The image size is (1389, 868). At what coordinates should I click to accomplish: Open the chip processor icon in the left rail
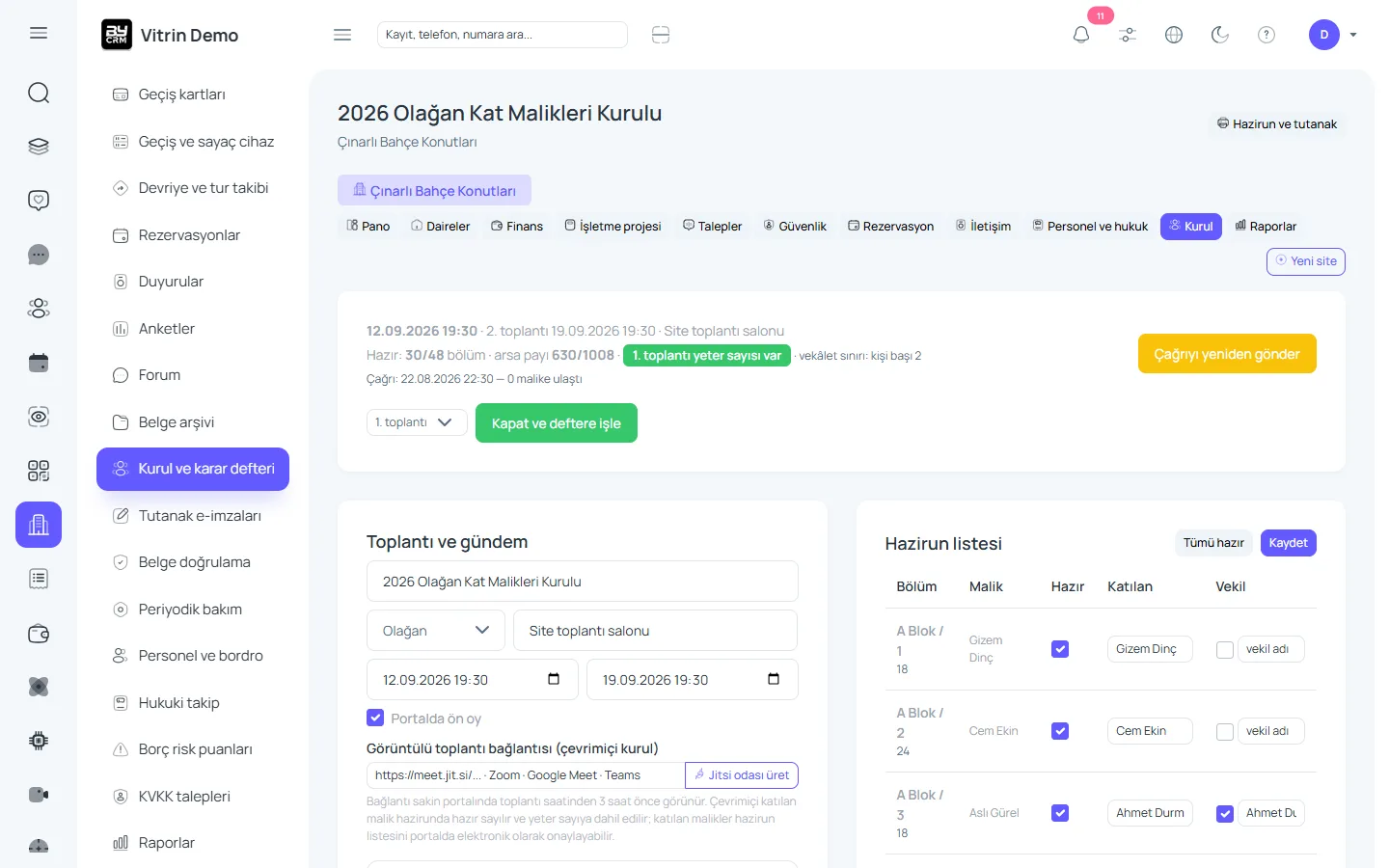[x=39, y=741]
